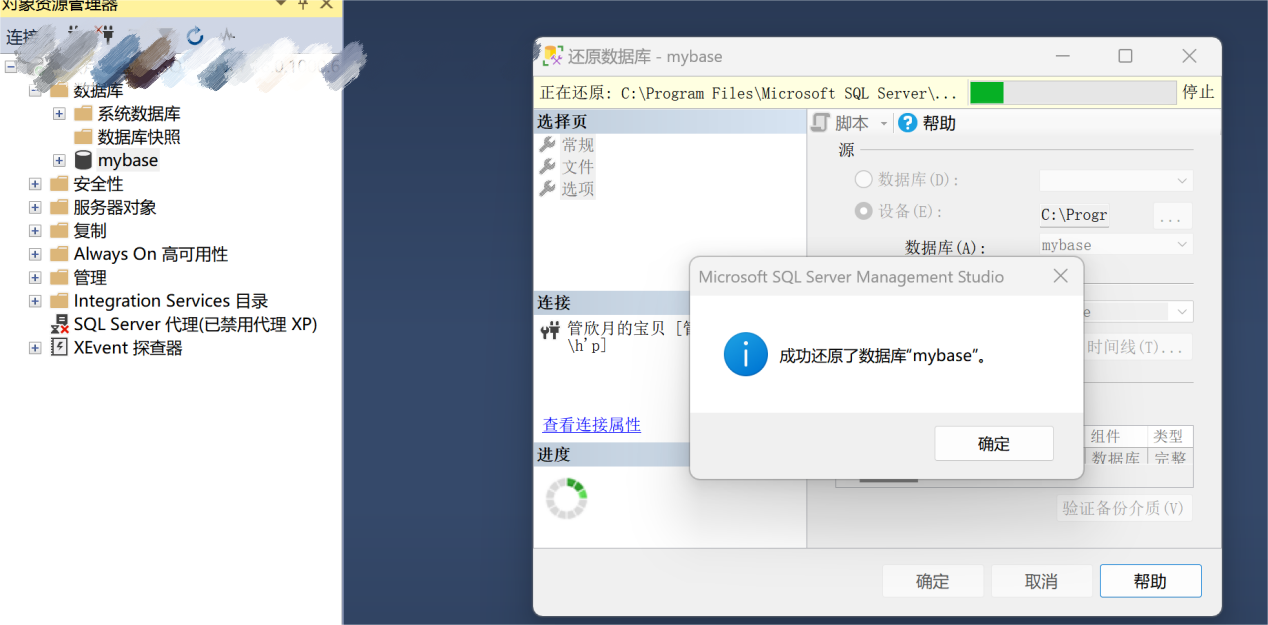The width and height of the screenshot is (1268, 625).
Task: Click the Integration Services 目录 folder icon
Action: (x=59, y=300)
